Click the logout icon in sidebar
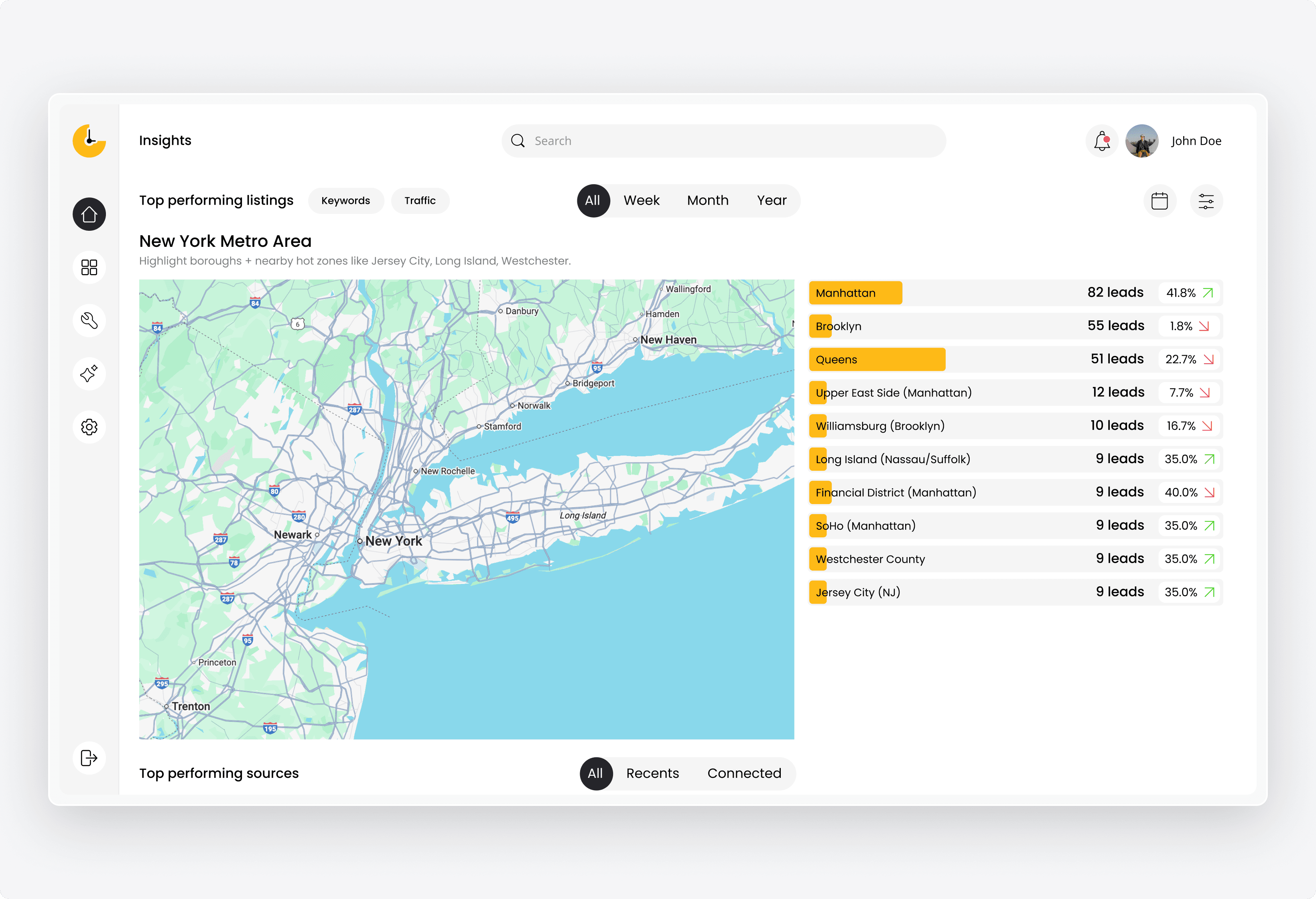Image resolution: width=1316 pixels, height=899 pixels. [x=89, y=758]
